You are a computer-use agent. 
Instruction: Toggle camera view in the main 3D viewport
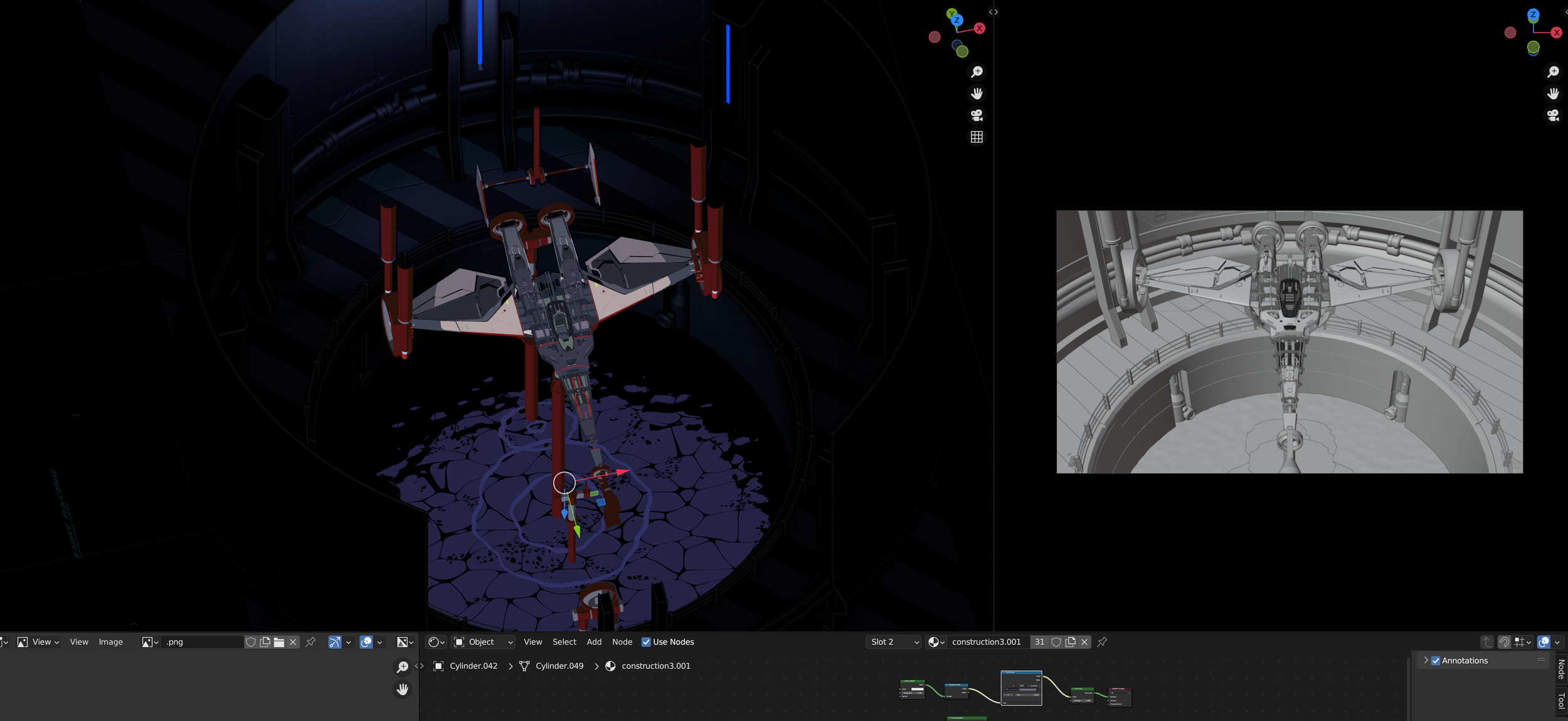(977, 115)
